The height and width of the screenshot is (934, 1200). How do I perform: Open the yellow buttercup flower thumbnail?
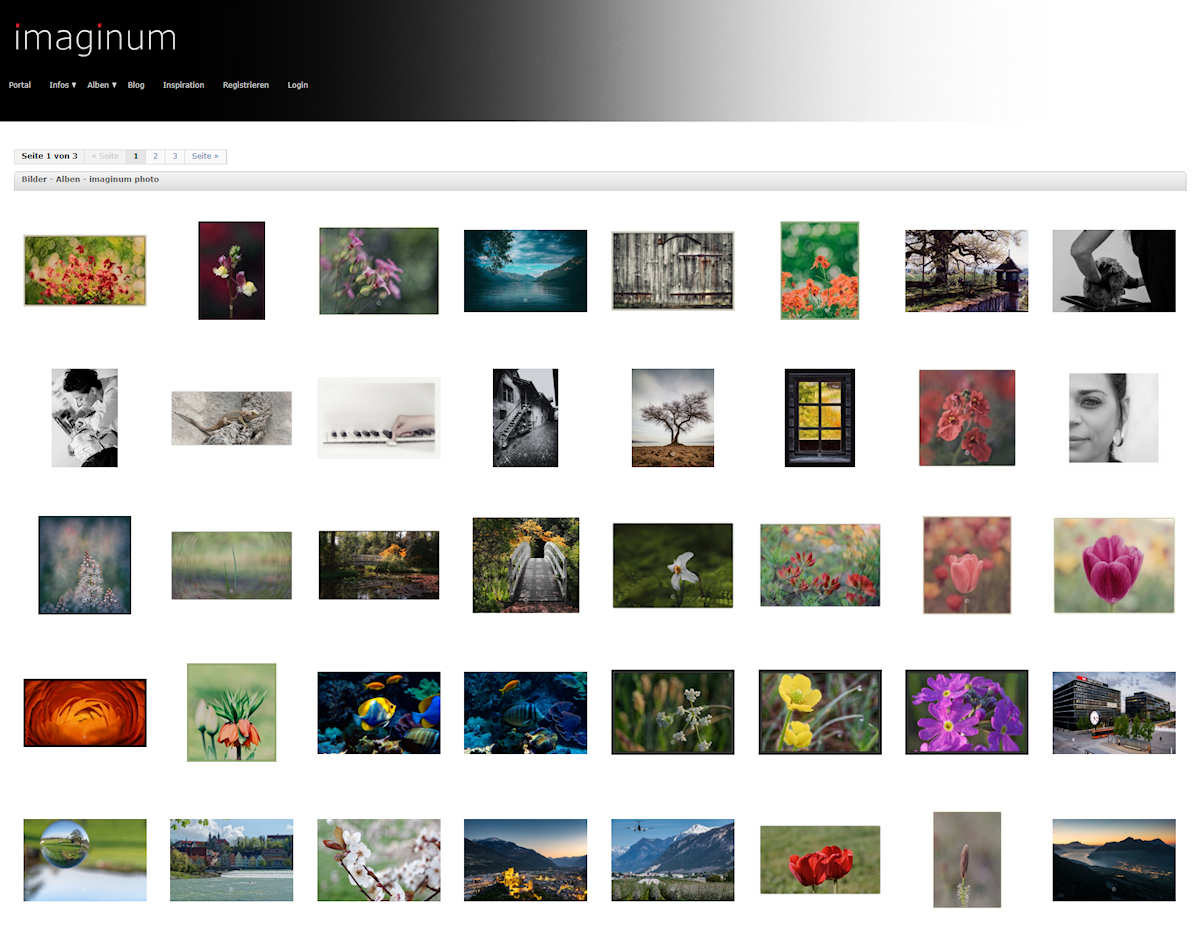(x=819, y=711)
